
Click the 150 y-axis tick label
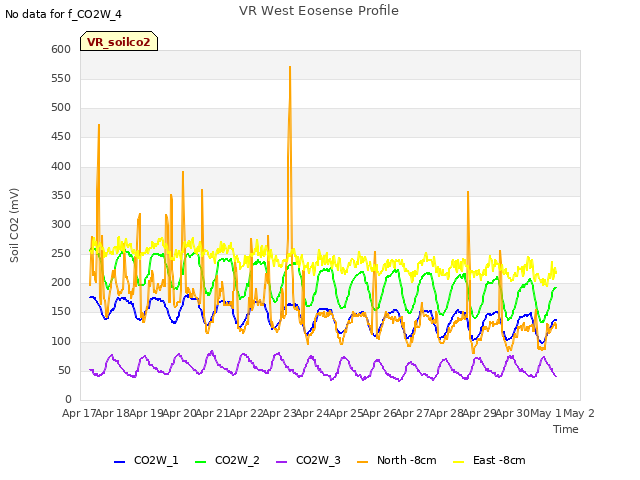point(61,312)
